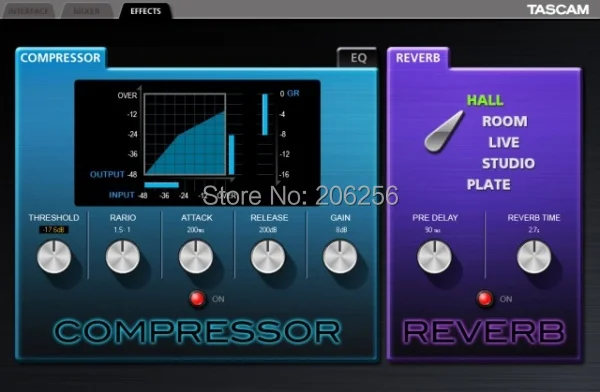Open the MIXER tab

click(x=86, y=11)
